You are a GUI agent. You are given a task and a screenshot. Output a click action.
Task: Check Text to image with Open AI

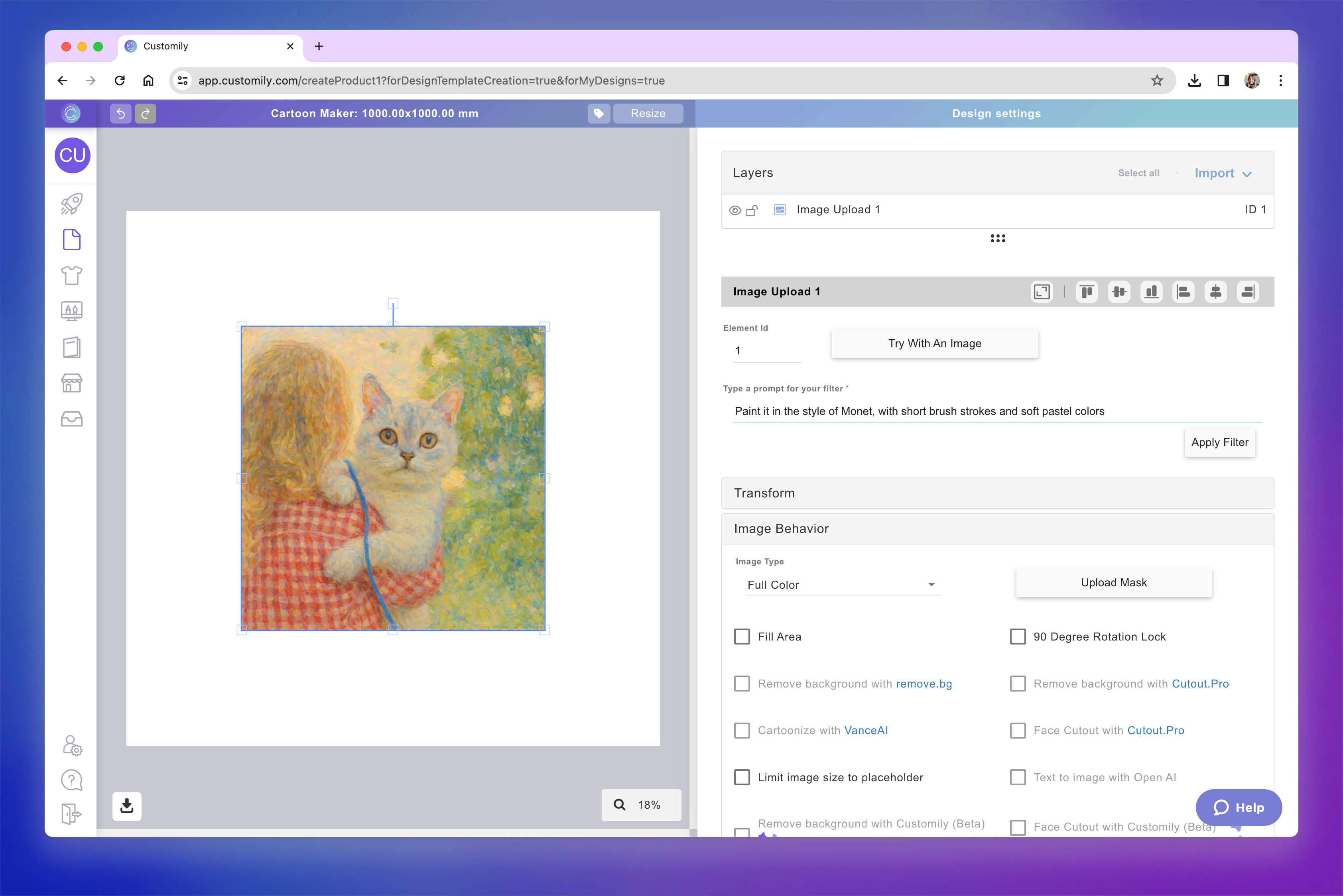1018,777
